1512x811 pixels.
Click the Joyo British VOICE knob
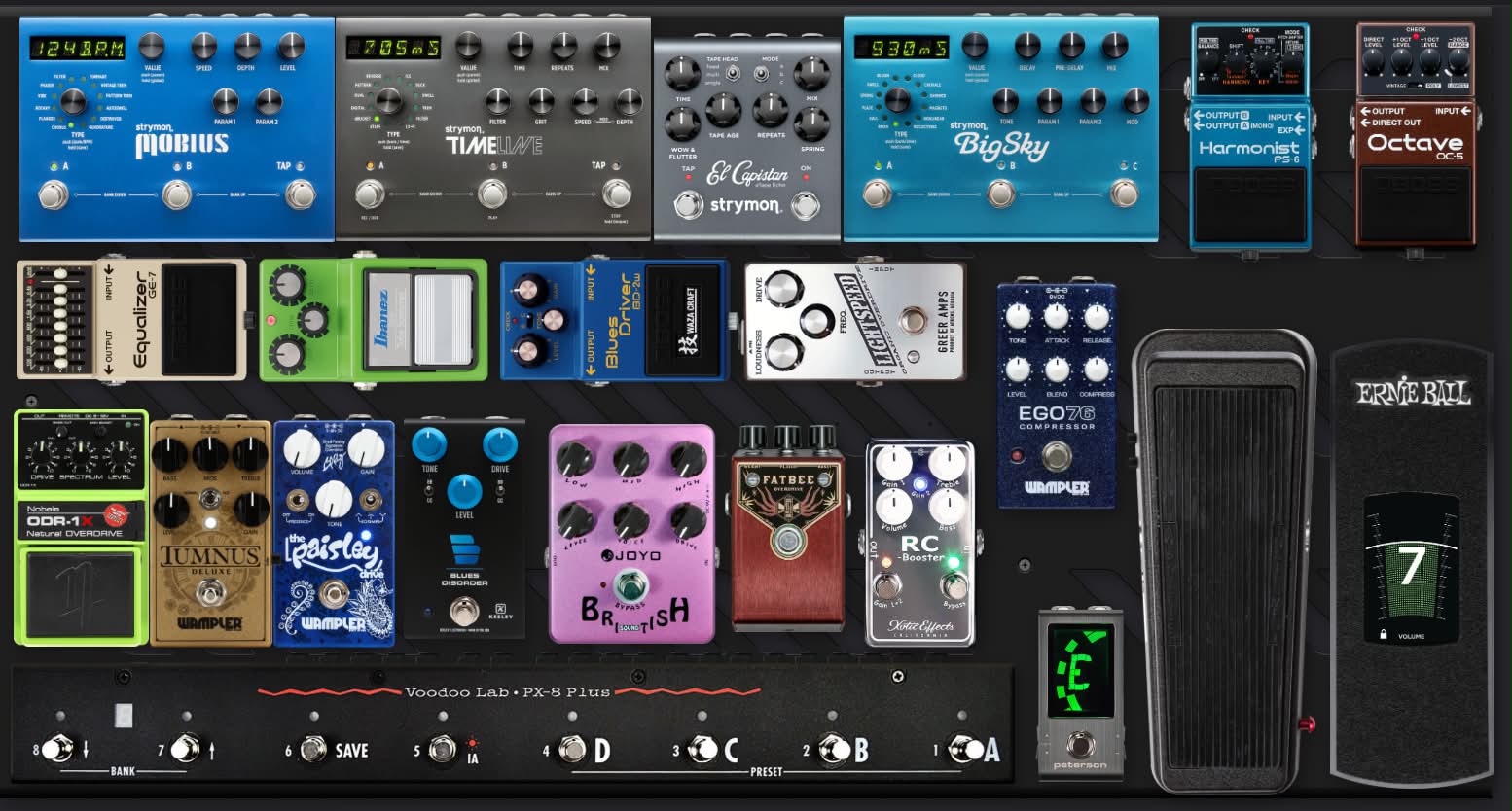click(x=630, y=519)
